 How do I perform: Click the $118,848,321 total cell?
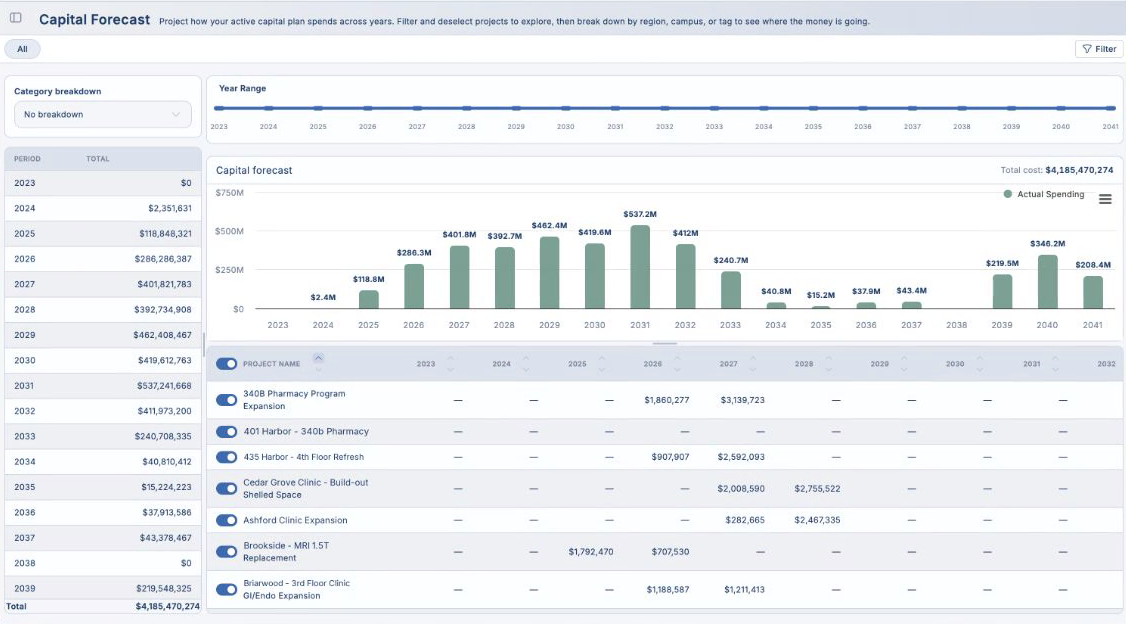point(165,233)
